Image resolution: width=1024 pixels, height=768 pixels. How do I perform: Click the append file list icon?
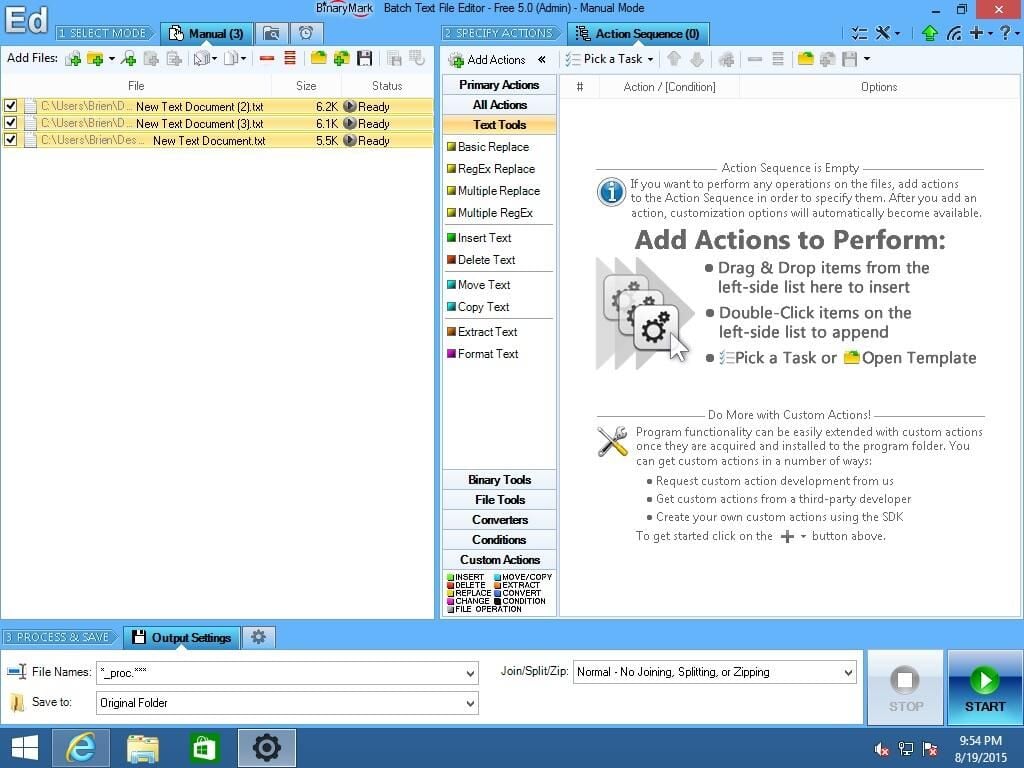point(342,59)
